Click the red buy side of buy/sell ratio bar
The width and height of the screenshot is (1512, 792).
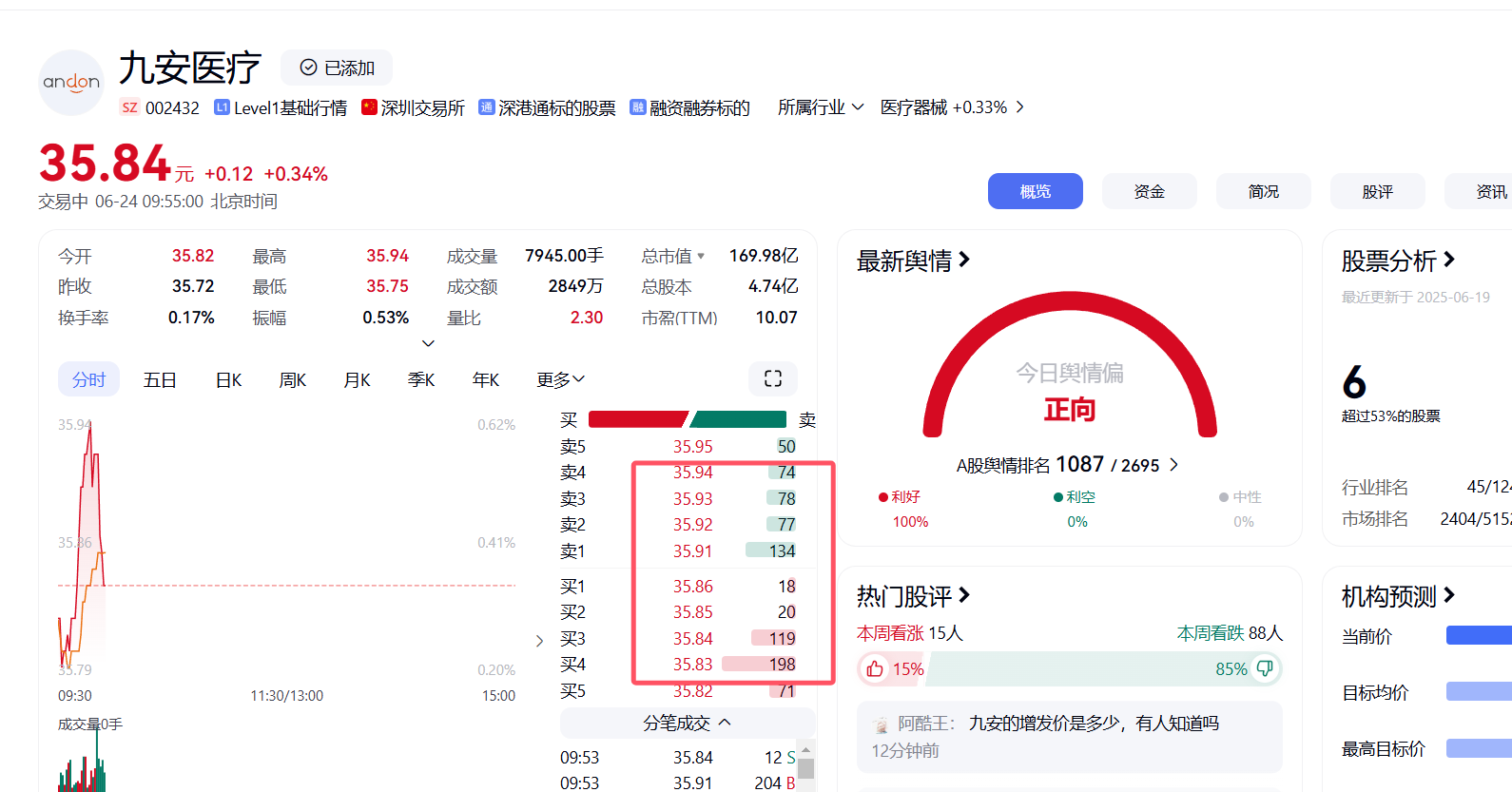click(x=637, y=419)
